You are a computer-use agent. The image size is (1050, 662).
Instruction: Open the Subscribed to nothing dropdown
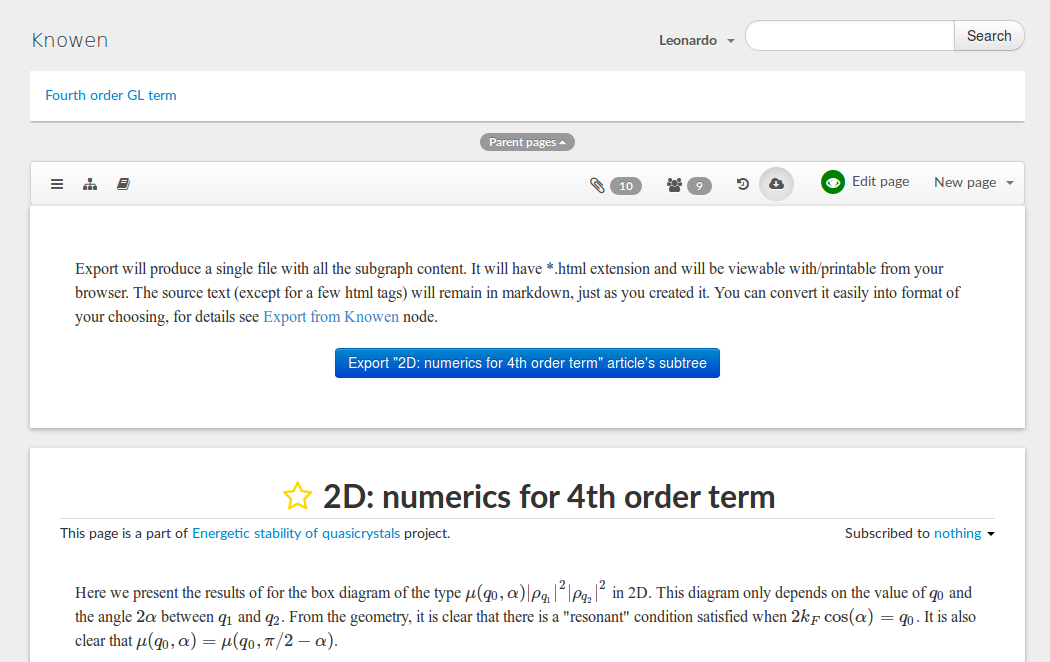click(x=963, y=533)
